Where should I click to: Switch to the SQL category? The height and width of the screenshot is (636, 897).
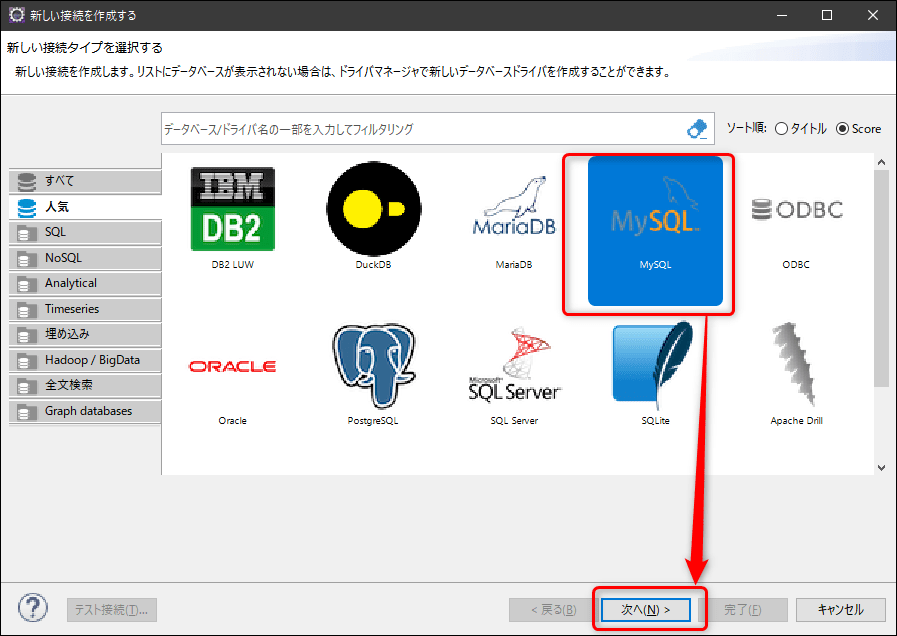pos(85,232)
